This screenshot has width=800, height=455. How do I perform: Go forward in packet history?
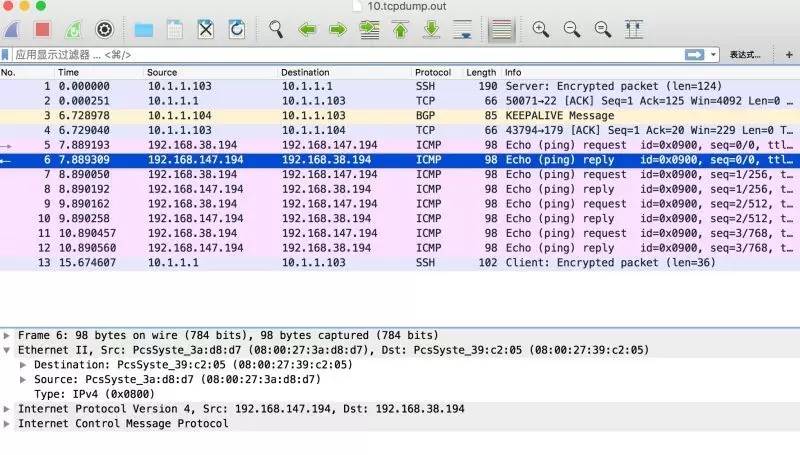coord(338,30)
